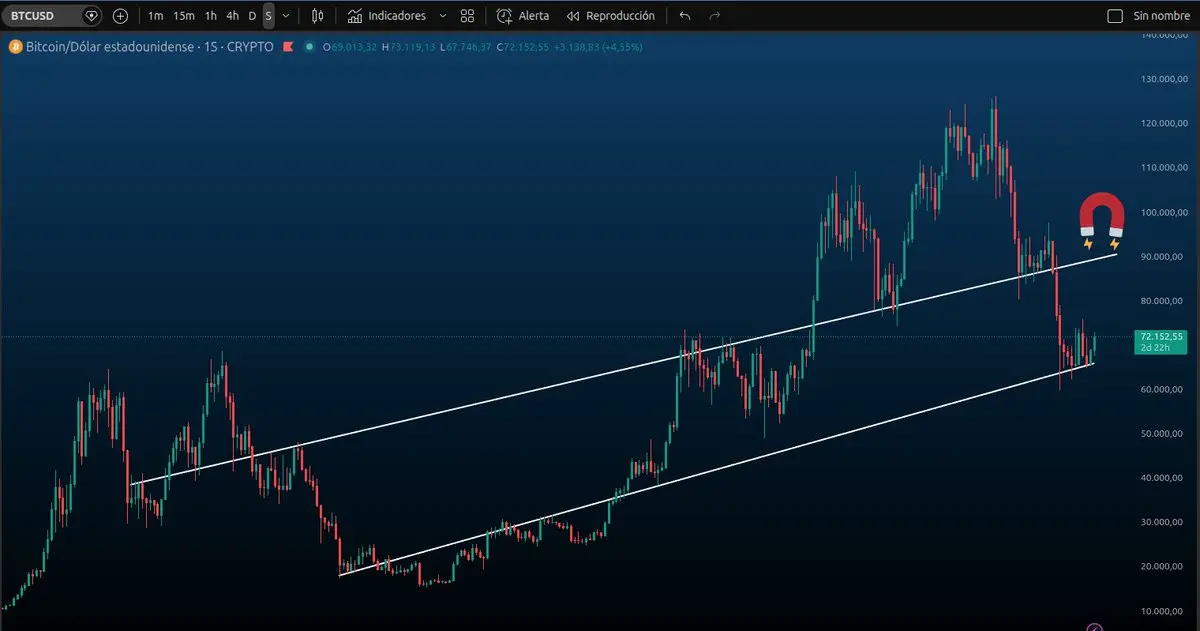The image size is (1200, 631).
Task: Start bar Reproducción replay mode
Action: (x=610, y=16)
